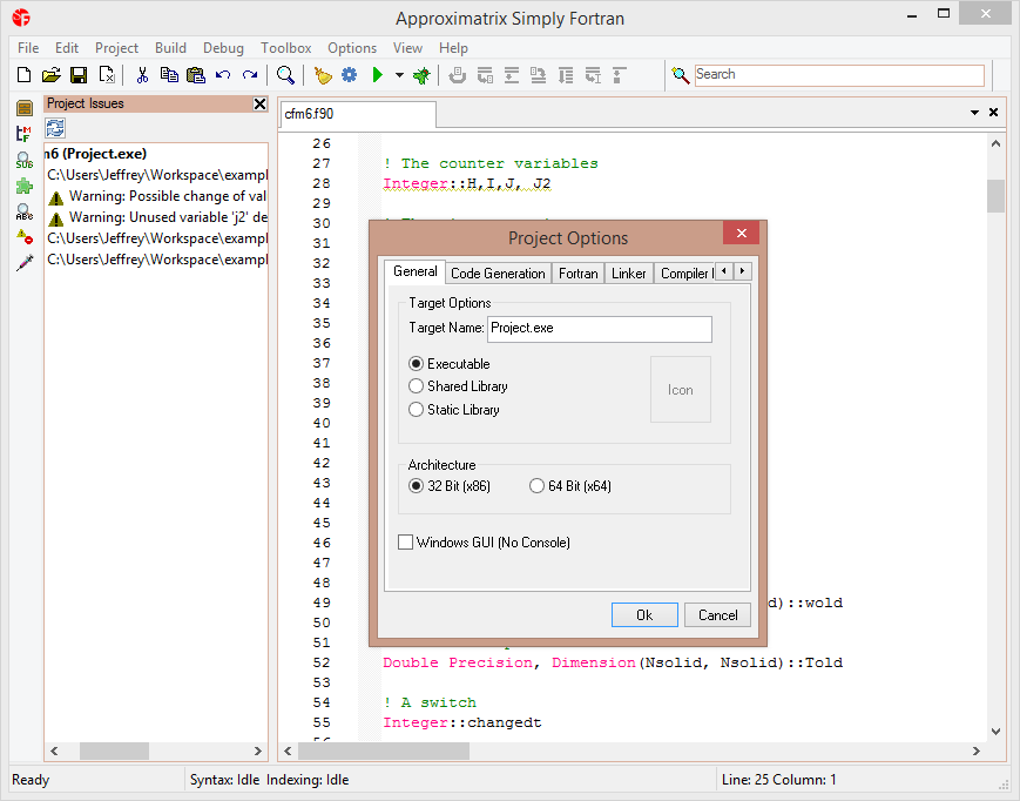Undo the last edit in the toolbar

tap(223, 75)
